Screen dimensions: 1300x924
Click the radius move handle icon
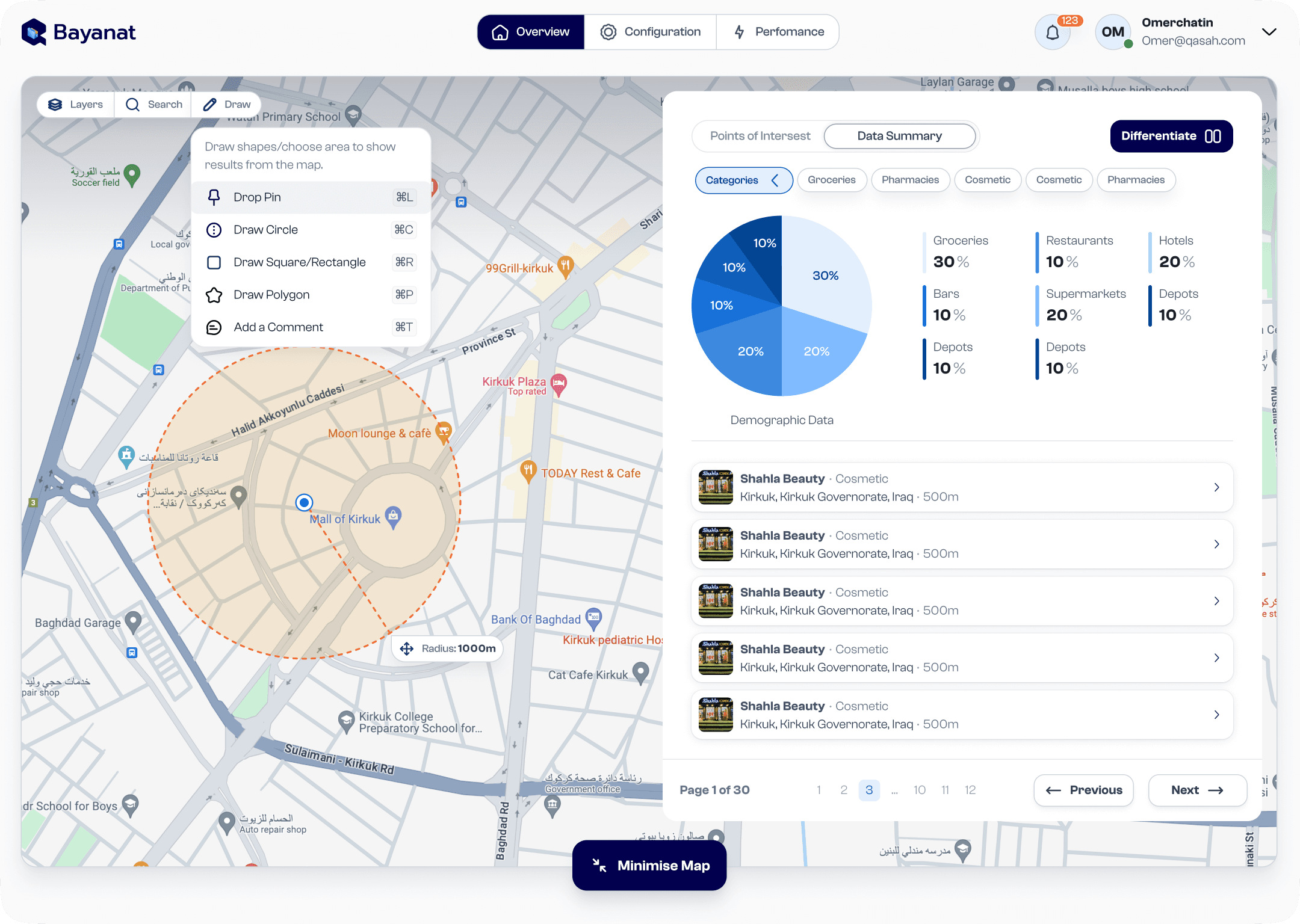407,648
